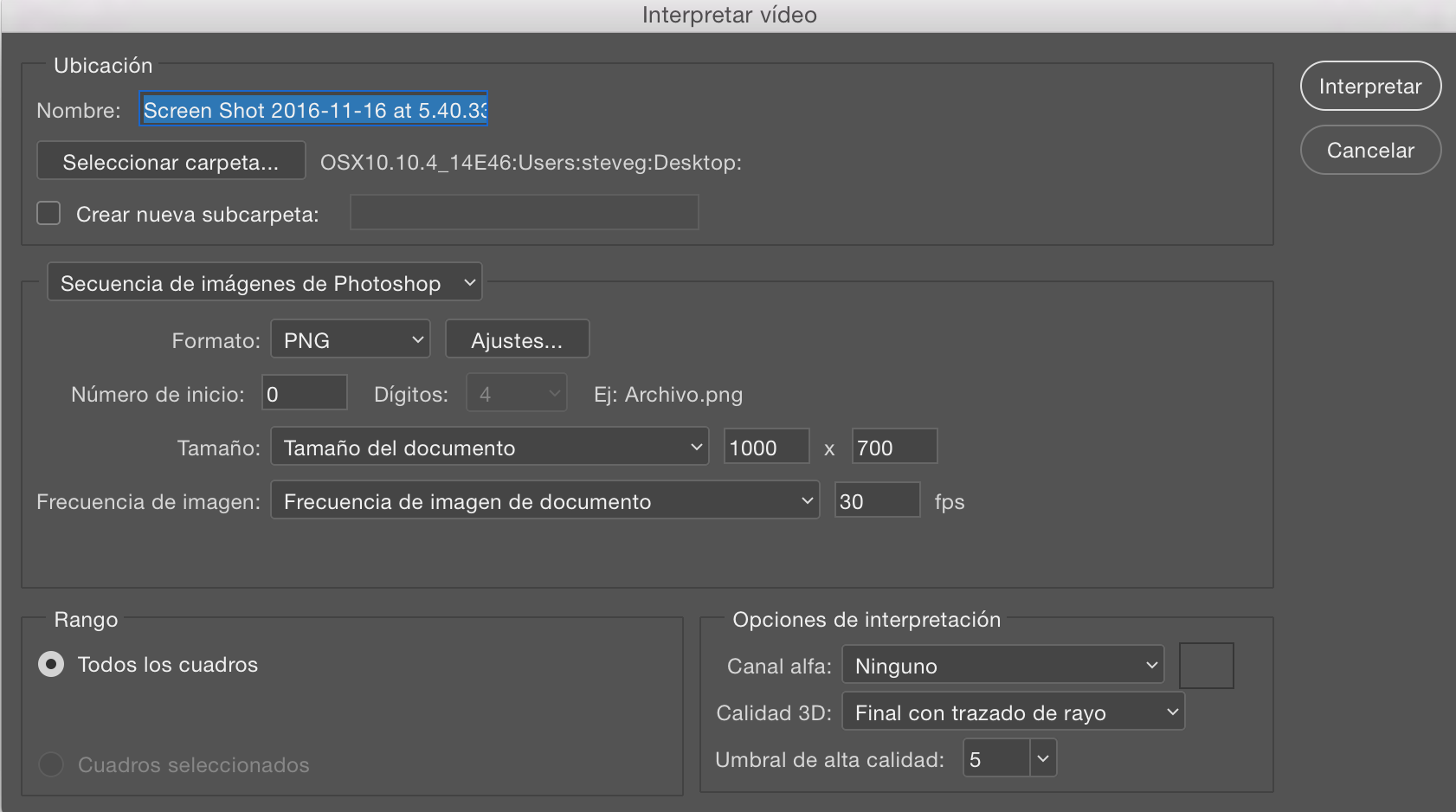Click the Rango group label
1456x812 pixels.
click(x=86, y=619)
